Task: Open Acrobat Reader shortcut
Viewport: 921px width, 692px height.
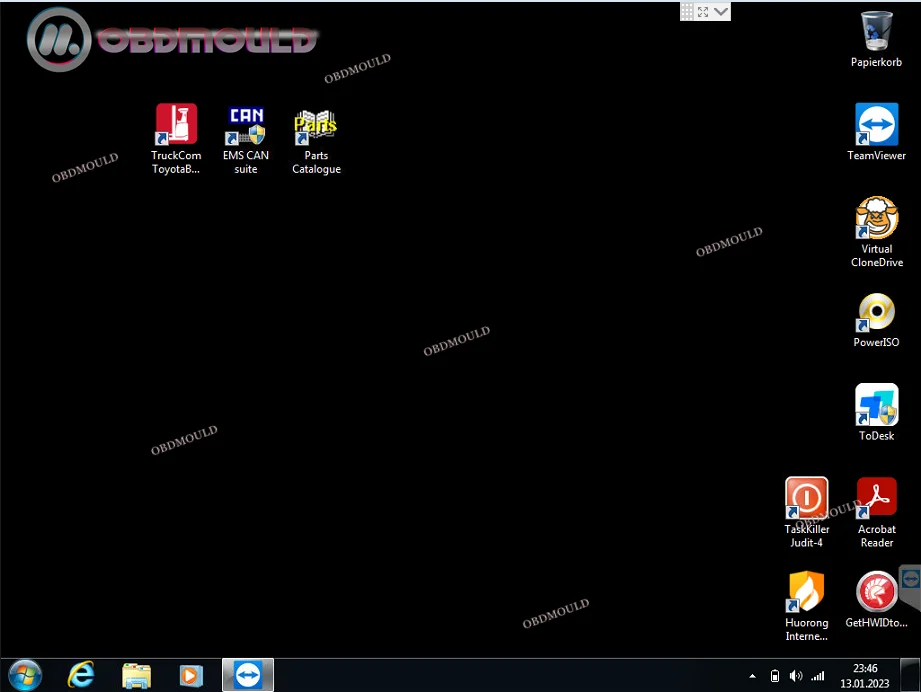Action: point(876,499)
